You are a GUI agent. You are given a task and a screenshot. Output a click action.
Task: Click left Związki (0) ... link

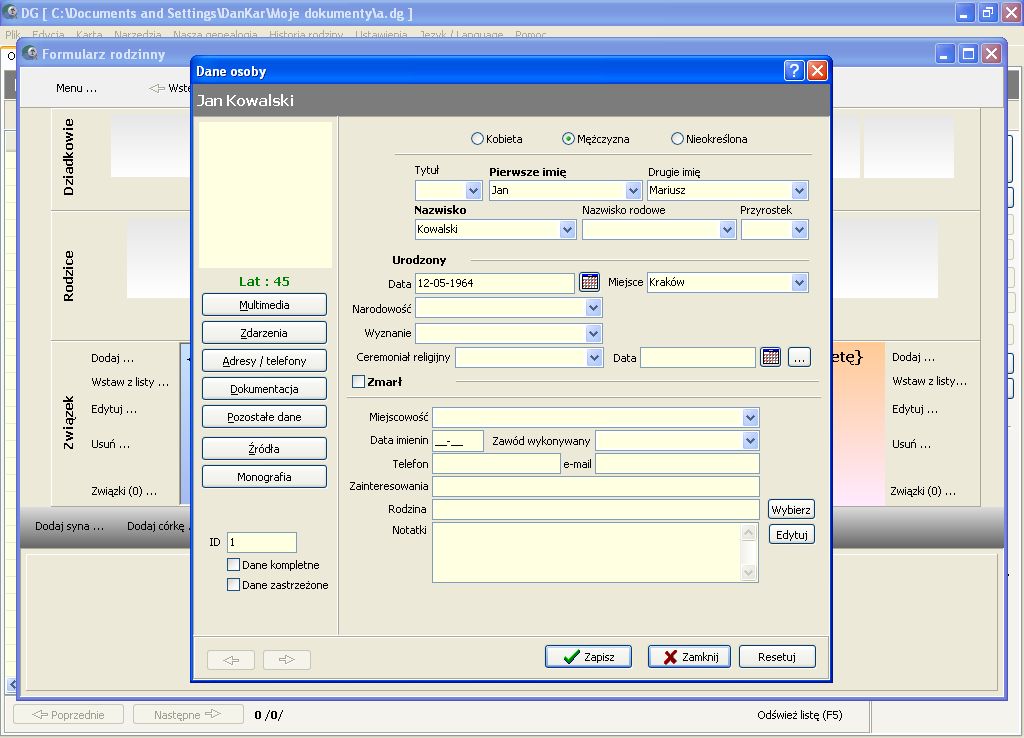click(124, 491)
